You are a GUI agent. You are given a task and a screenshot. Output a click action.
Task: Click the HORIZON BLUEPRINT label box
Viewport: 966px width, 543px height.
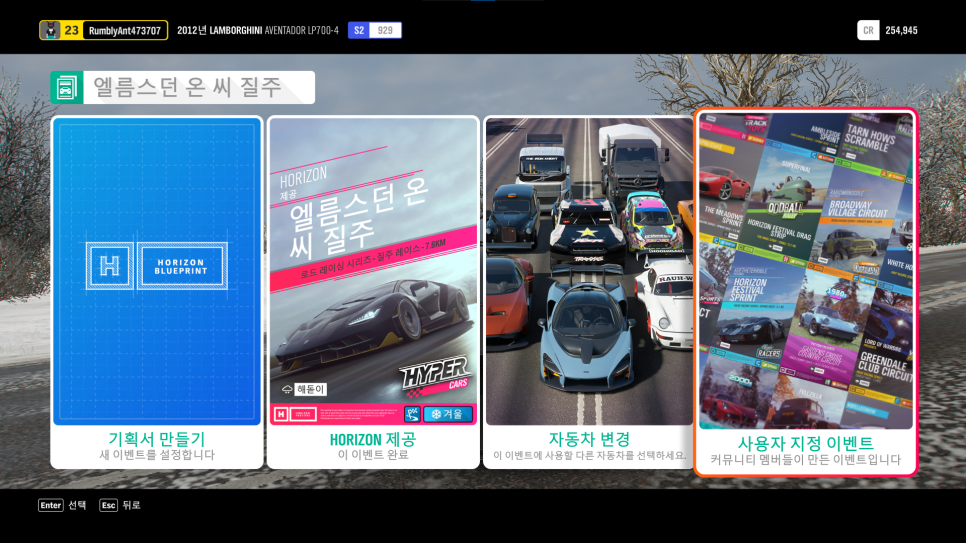[x=181, y=266]
